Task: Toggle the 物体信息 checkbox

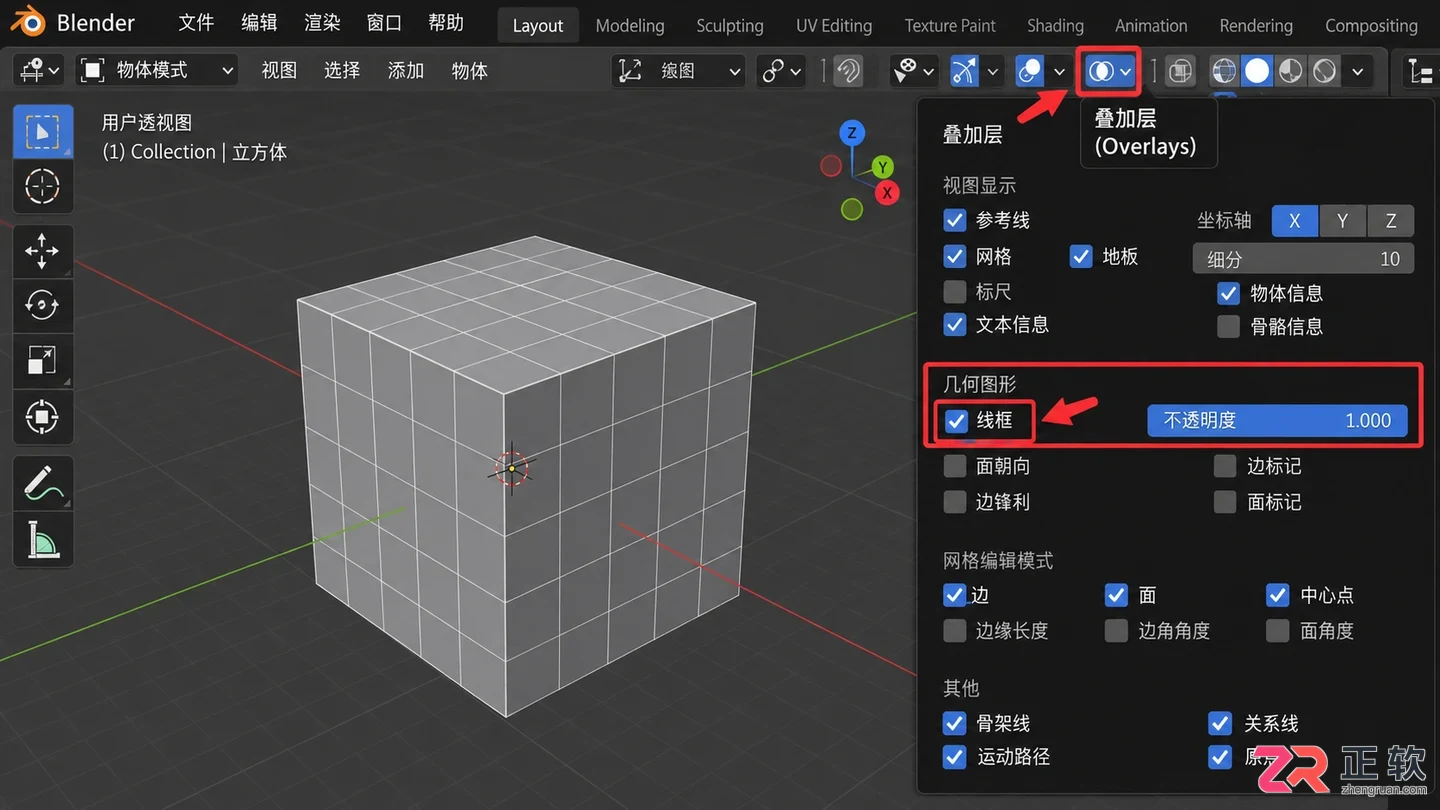Action: coord(1229,293)
